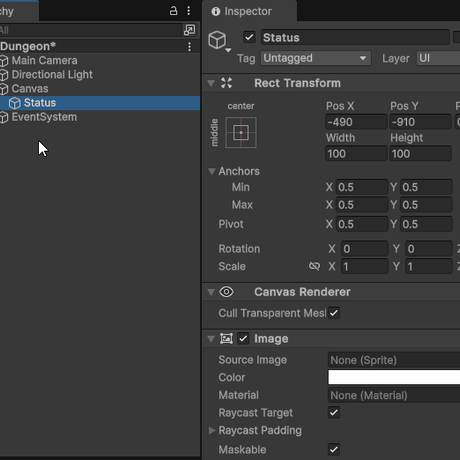Open the Tag dropdown showing Untagged

[x=316, y=58]
